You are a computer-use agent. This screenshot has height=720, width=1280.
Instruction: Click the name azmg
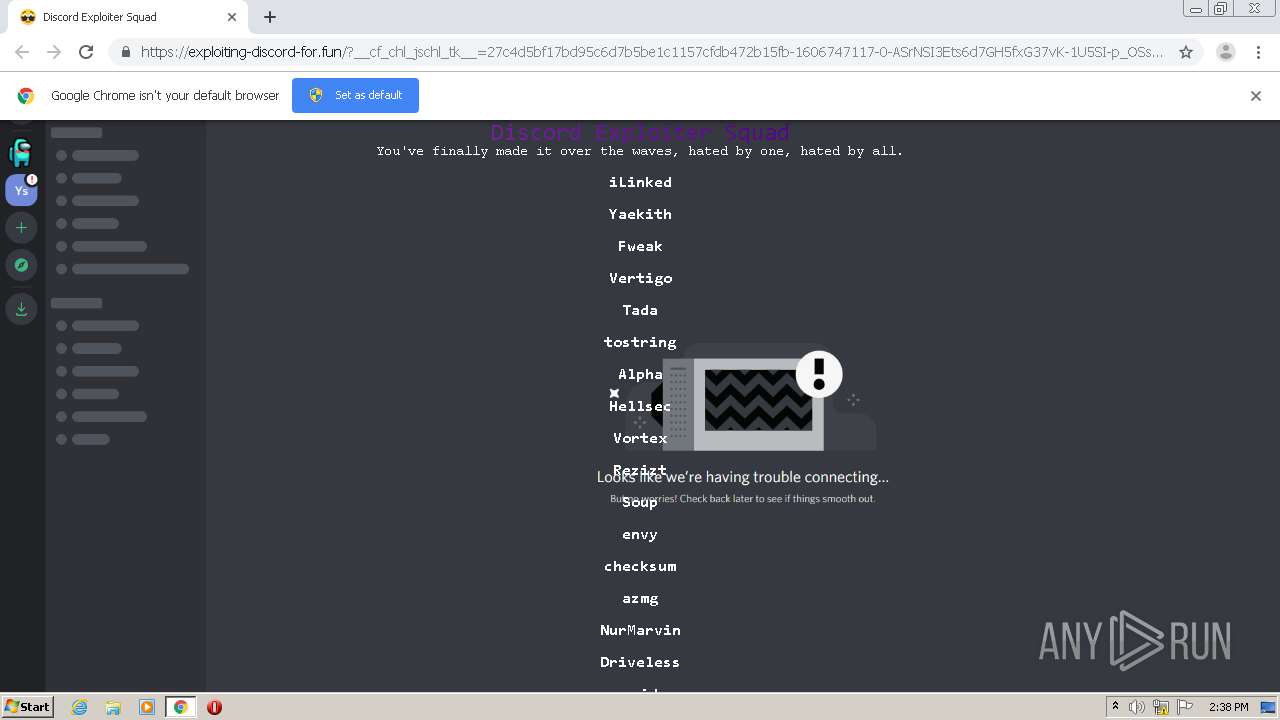640,598
